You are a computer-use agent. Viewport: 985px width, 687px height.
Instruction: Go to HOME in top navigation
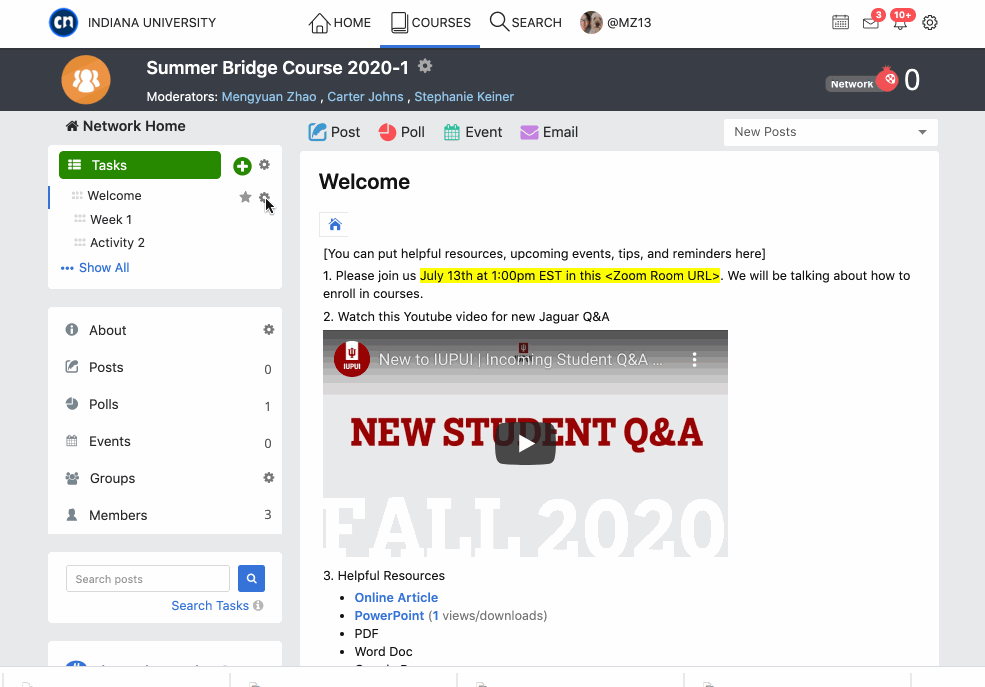click(x=339, y=23)
